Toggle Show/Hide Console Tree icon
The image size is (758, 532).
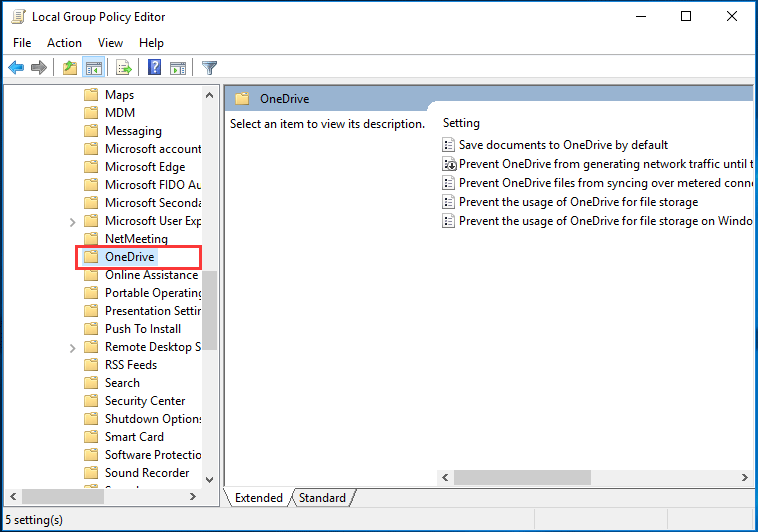[93, 68]
